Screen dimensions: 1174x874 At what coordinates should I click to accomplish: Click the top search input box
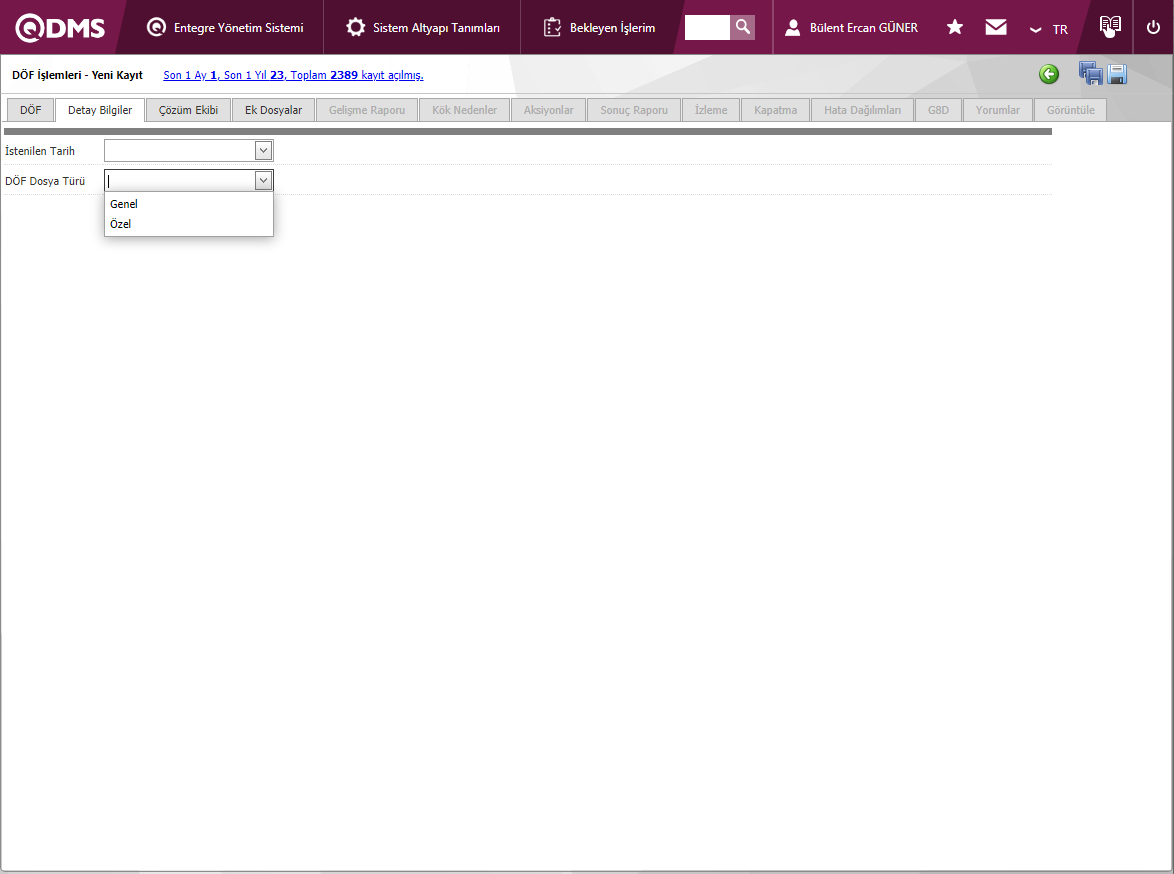click(x=707, y=27)
